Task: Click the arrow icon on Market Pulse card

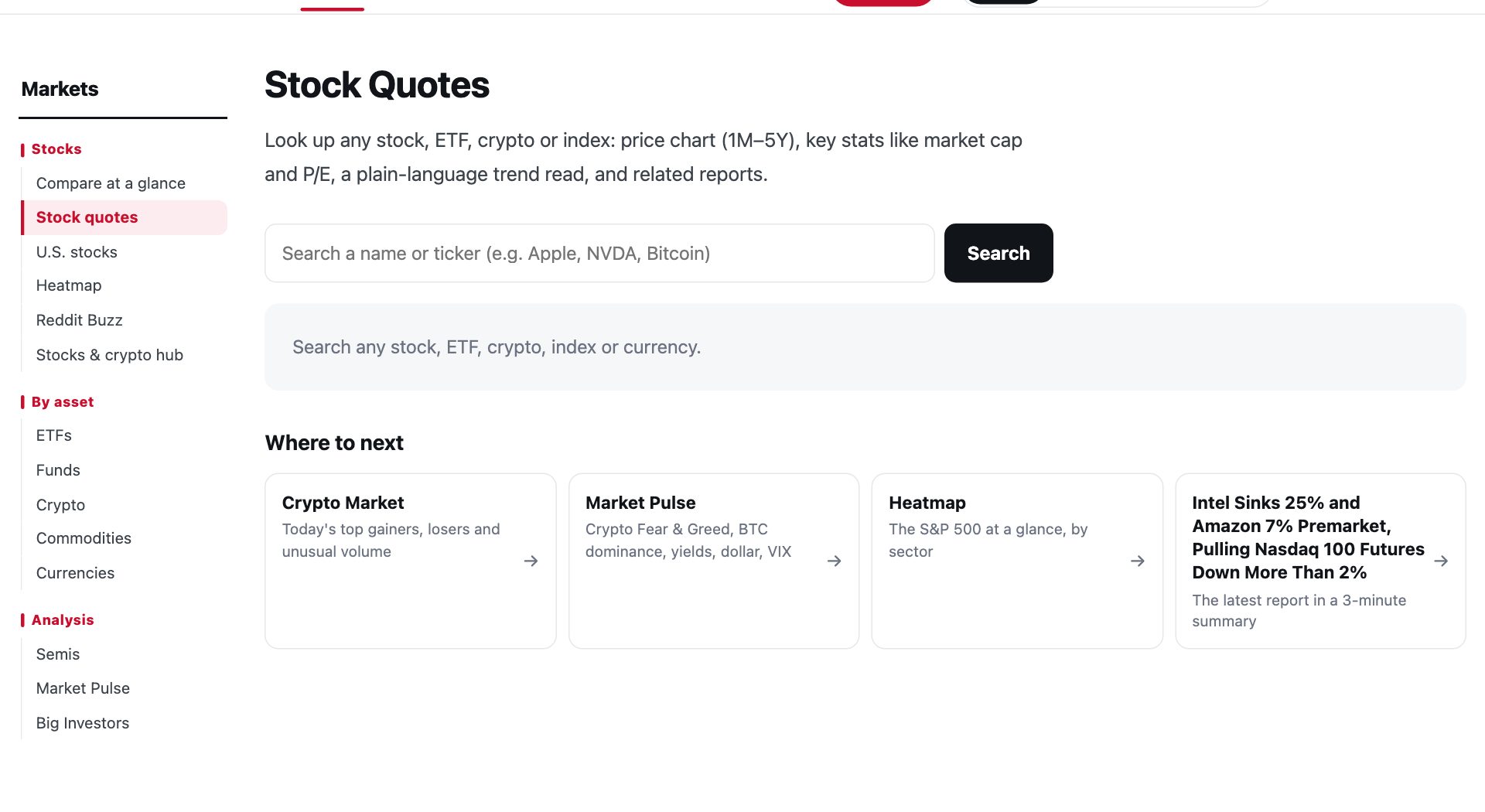Action: point(834,561)
